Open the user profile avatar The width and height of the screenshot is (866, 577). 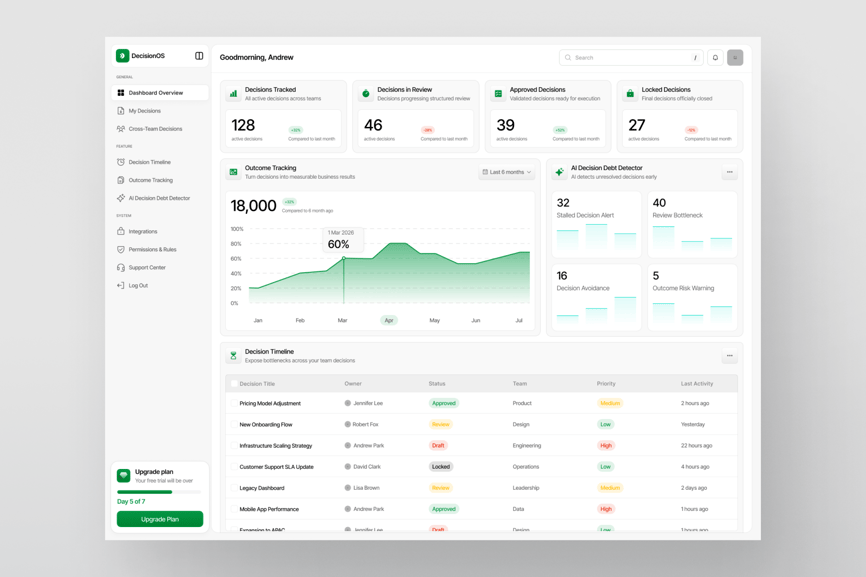click(x=735, y=58)
